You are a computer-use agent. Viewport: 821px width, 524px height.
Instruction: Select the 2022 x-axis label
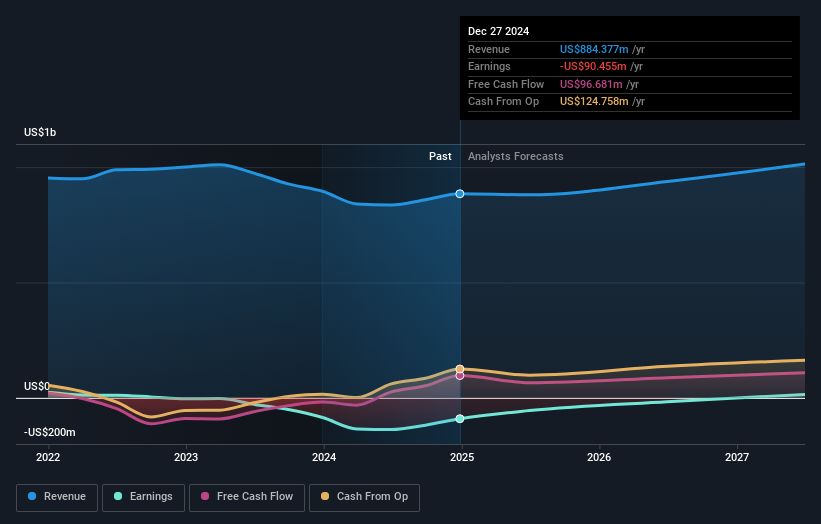coord(48,457)
